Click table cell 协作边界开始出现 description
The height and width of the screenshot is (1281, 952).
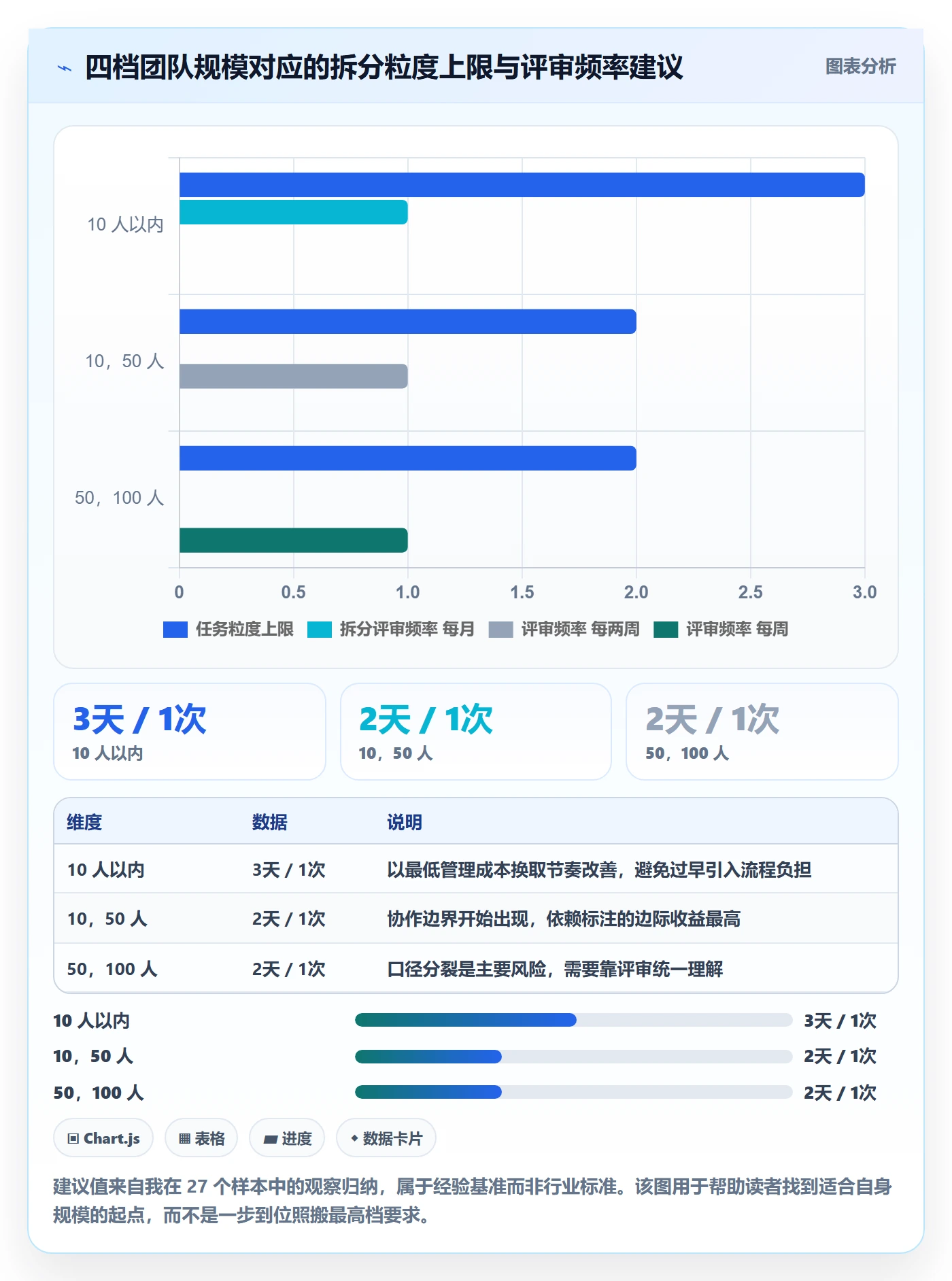564,919
